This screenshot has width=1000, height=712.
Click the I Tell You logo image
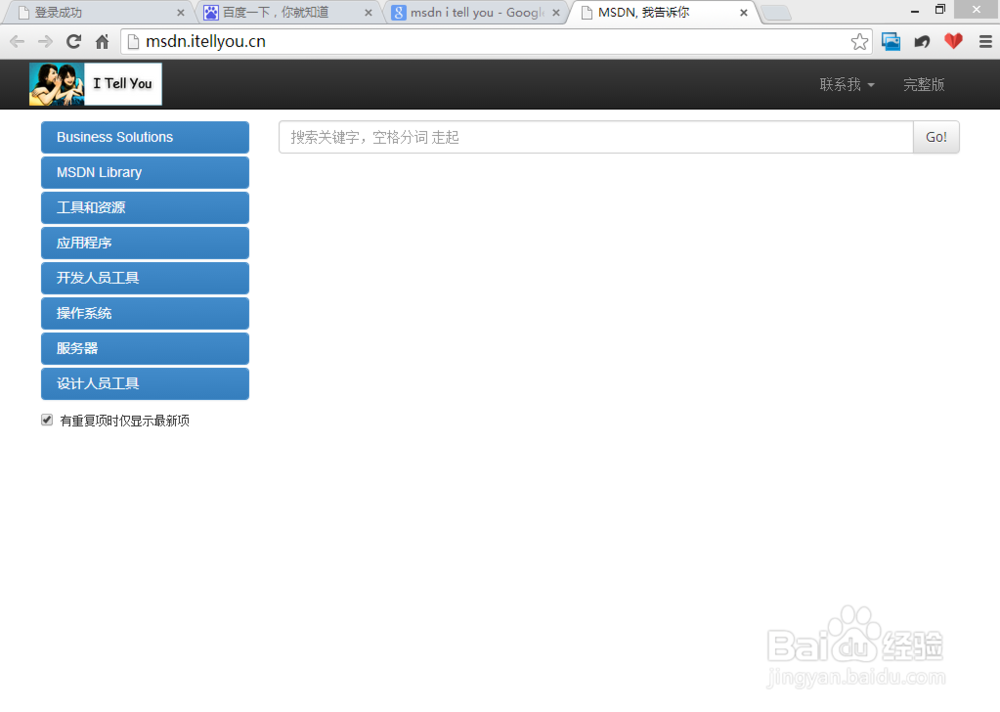(x=95, y=84)
